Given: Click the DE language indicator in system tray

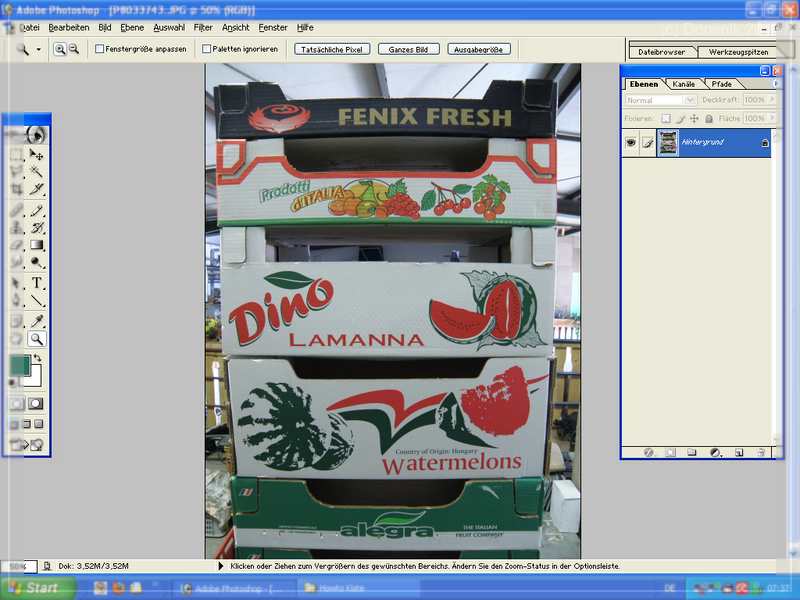Looking at the screenshot, I should [669, 588].
